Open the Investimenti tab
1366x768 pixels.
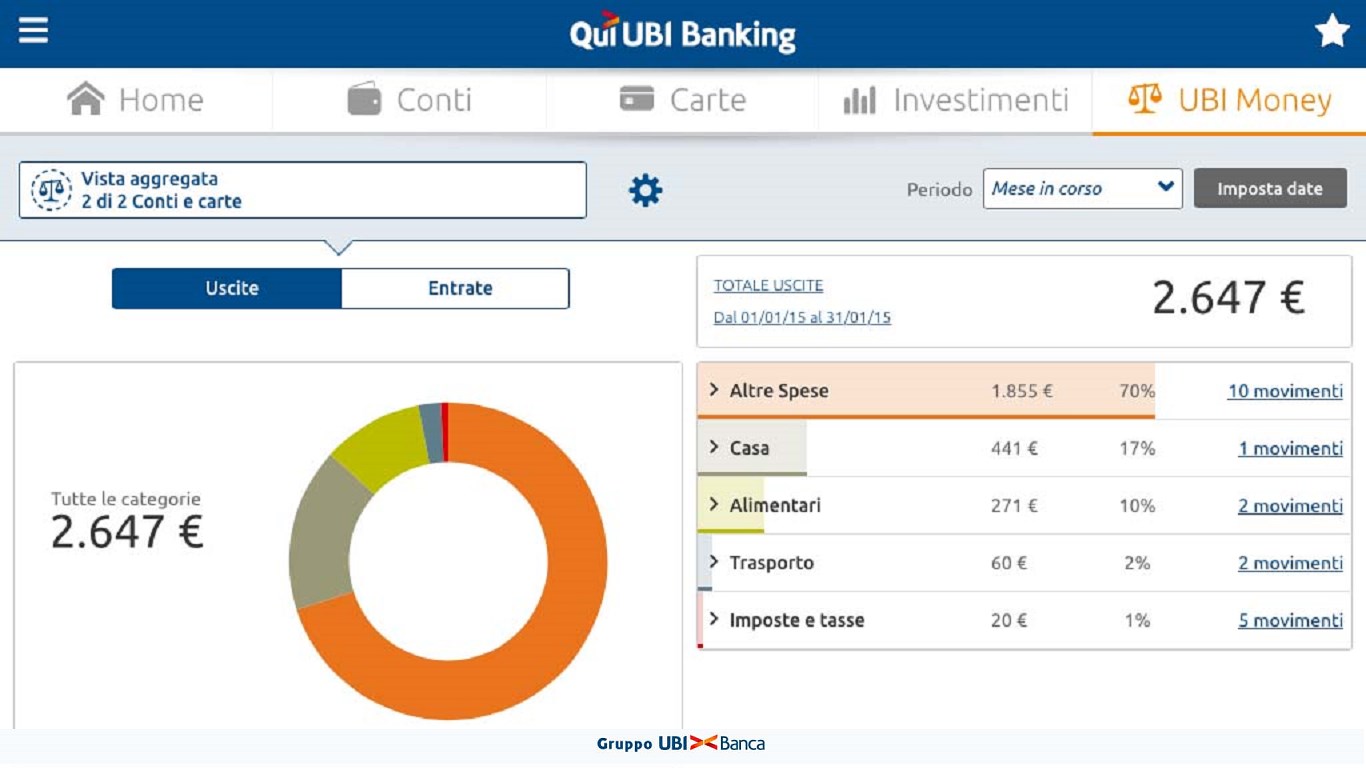tap(956, 100)
